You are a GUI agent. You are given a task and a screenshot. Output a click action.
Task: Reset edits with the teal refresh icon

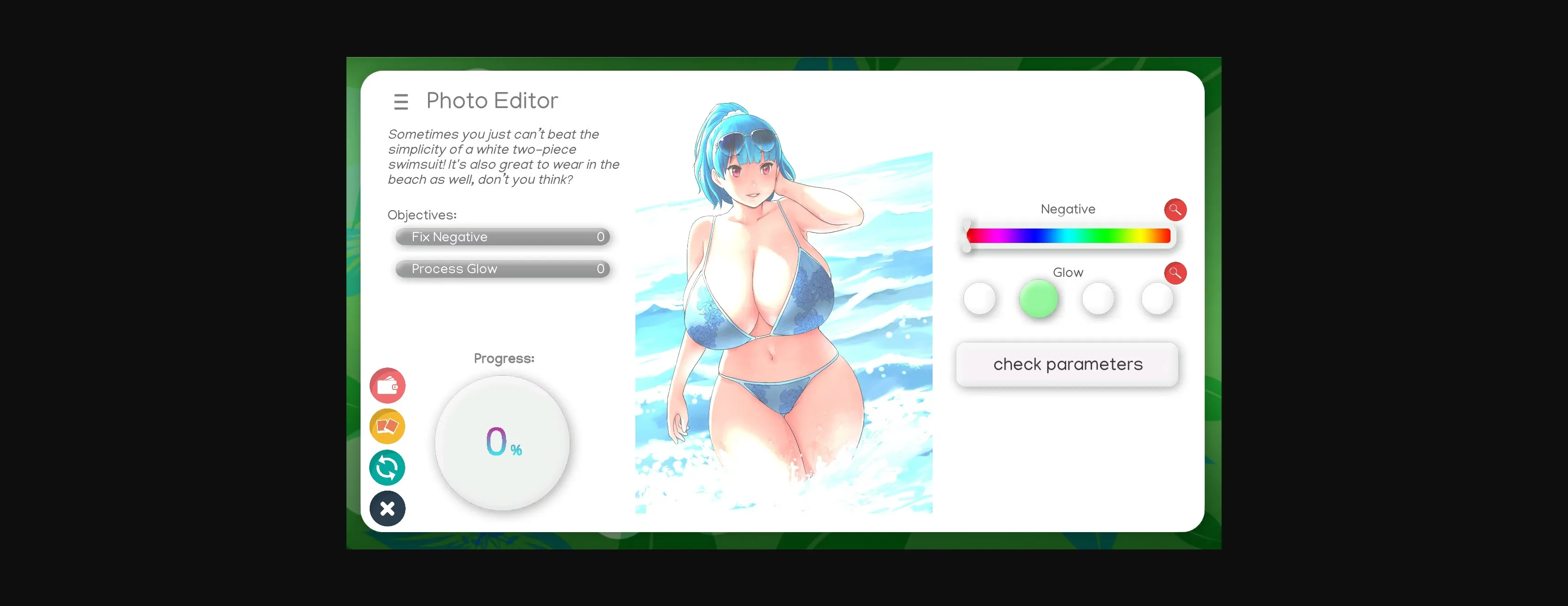click(x=387, y=467)
